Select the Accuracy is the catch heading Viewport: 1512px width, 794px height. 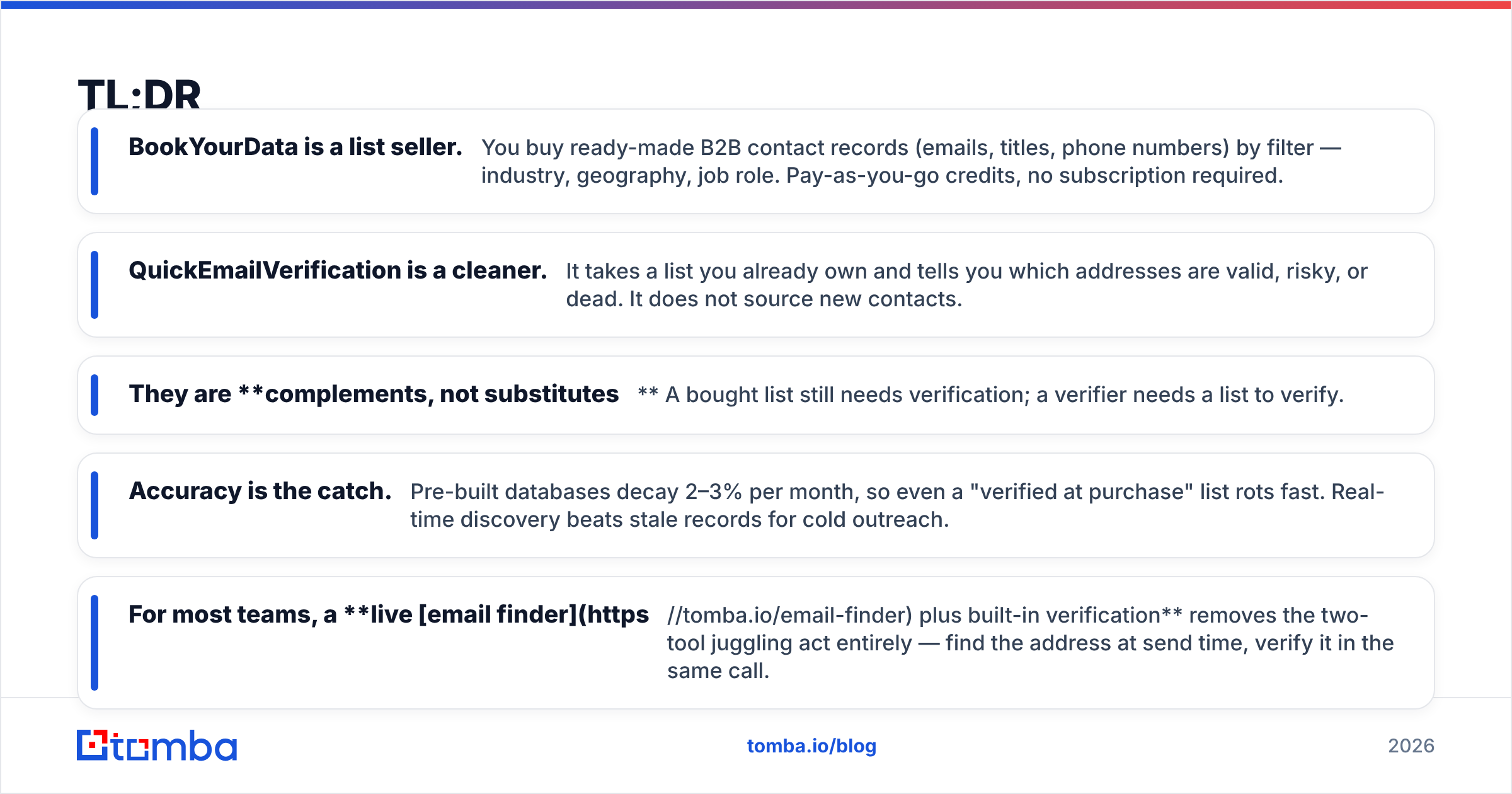click(260, 492)
